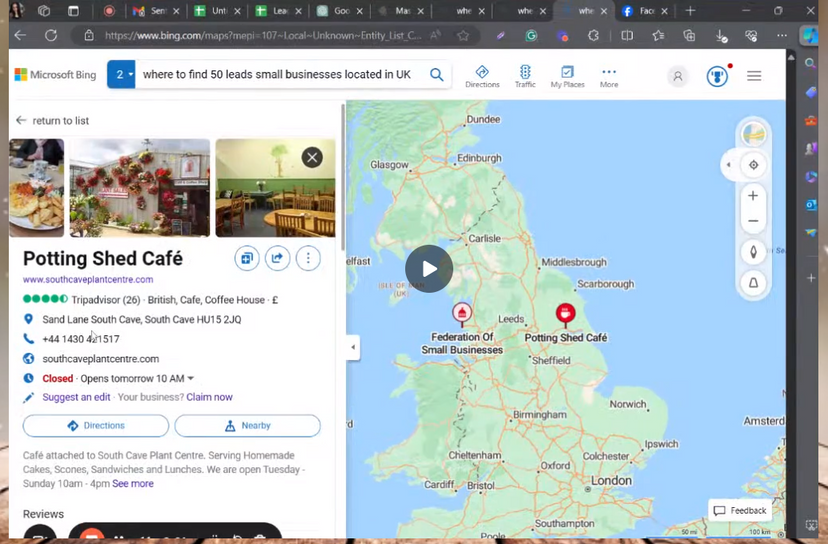Zoom out the map with minus button

coord(753,221)
